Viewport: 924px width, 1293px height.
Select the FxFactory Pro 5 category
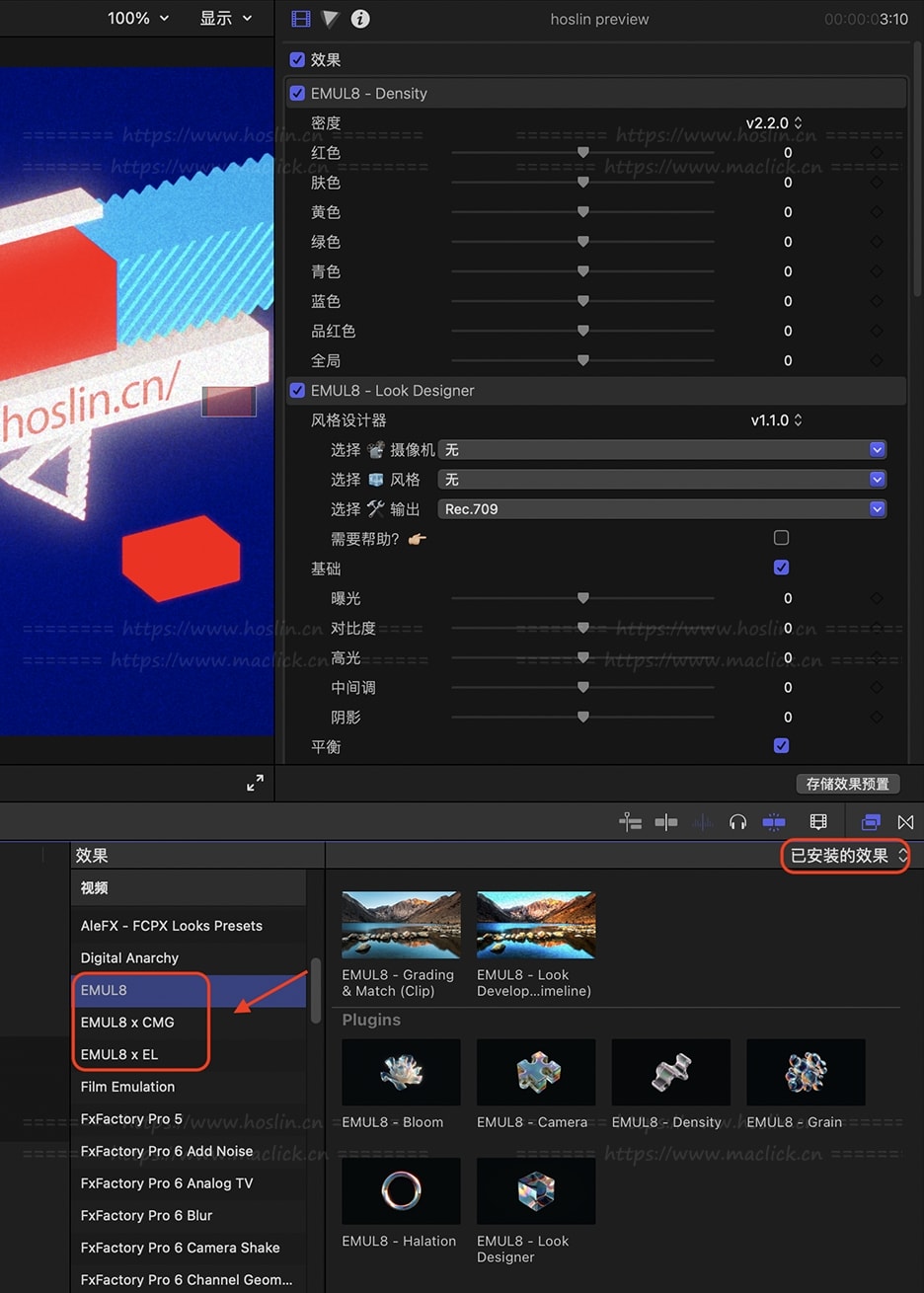[189, 1119]
